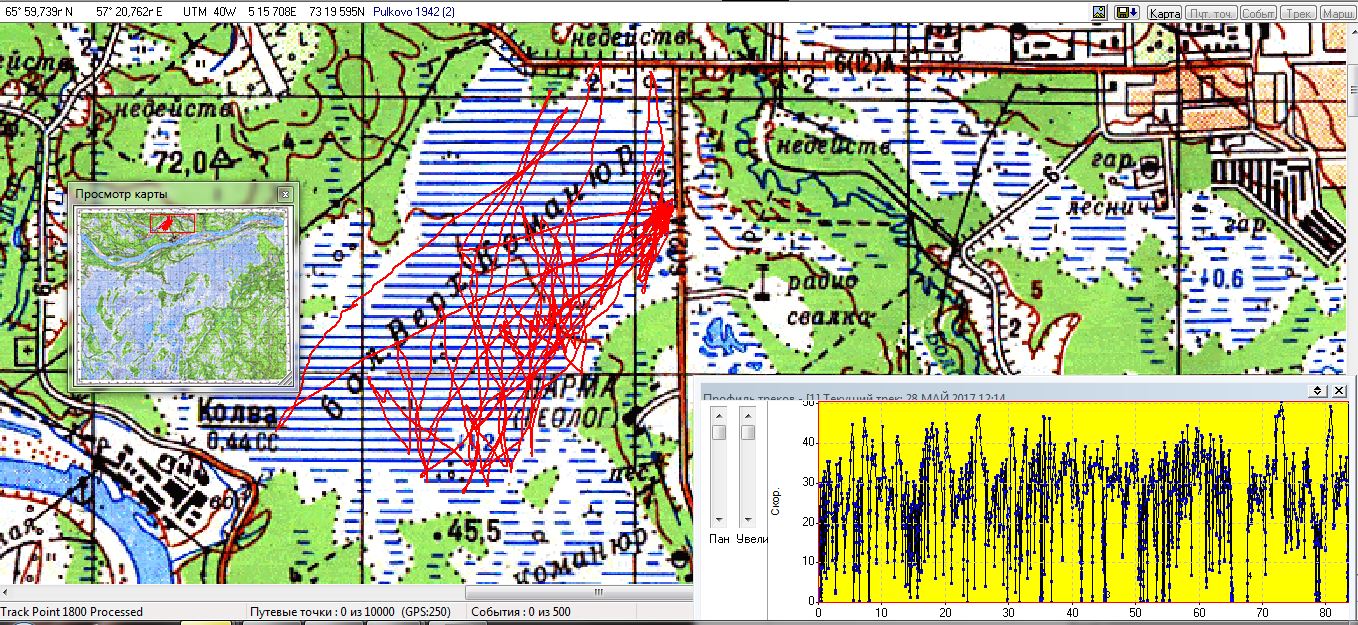Click the down arrow of the Увели scrollbar

[747, 521]
